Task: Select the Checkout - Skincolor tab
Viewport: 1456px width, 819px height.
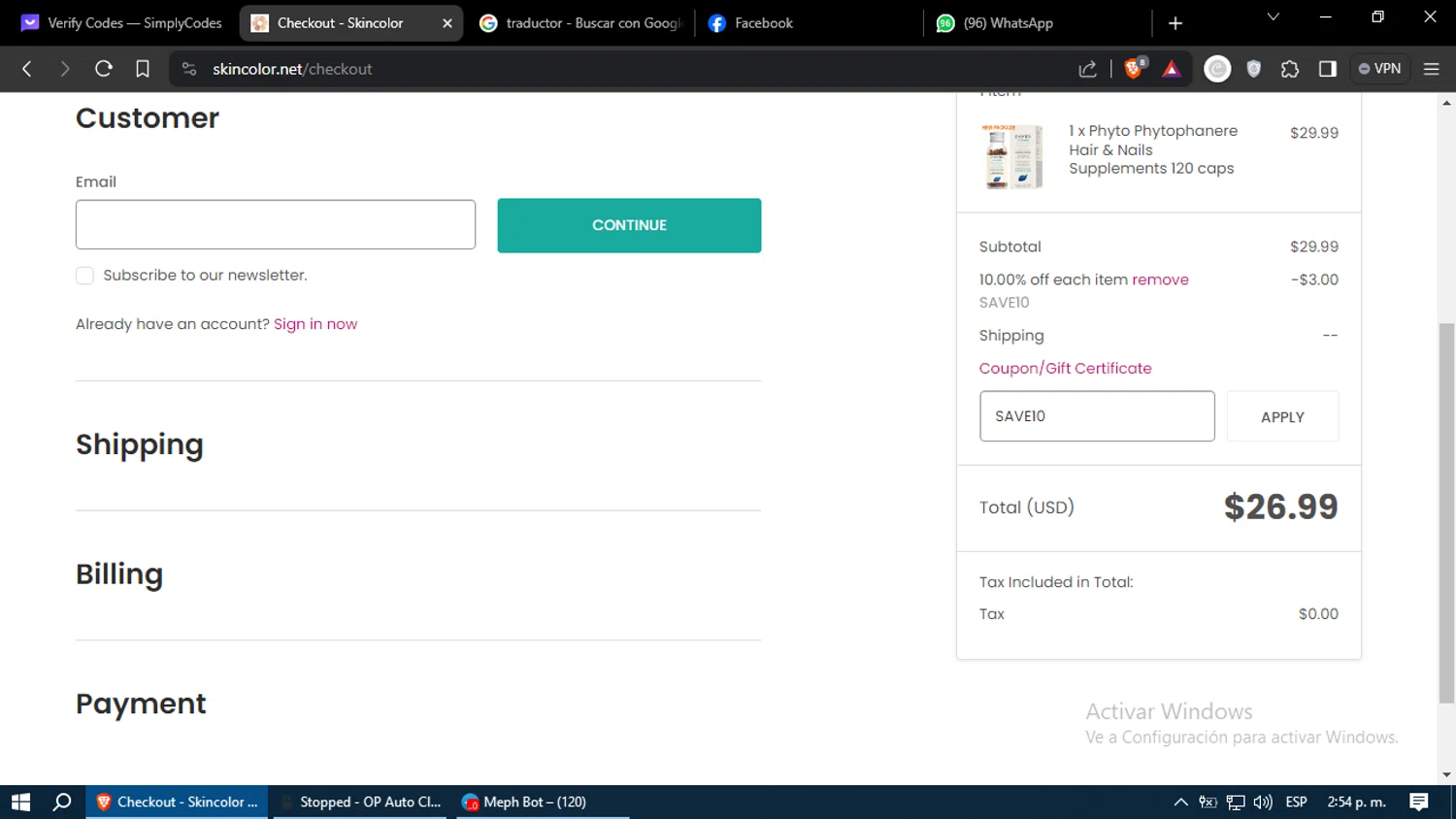Action: click(340, 23)
